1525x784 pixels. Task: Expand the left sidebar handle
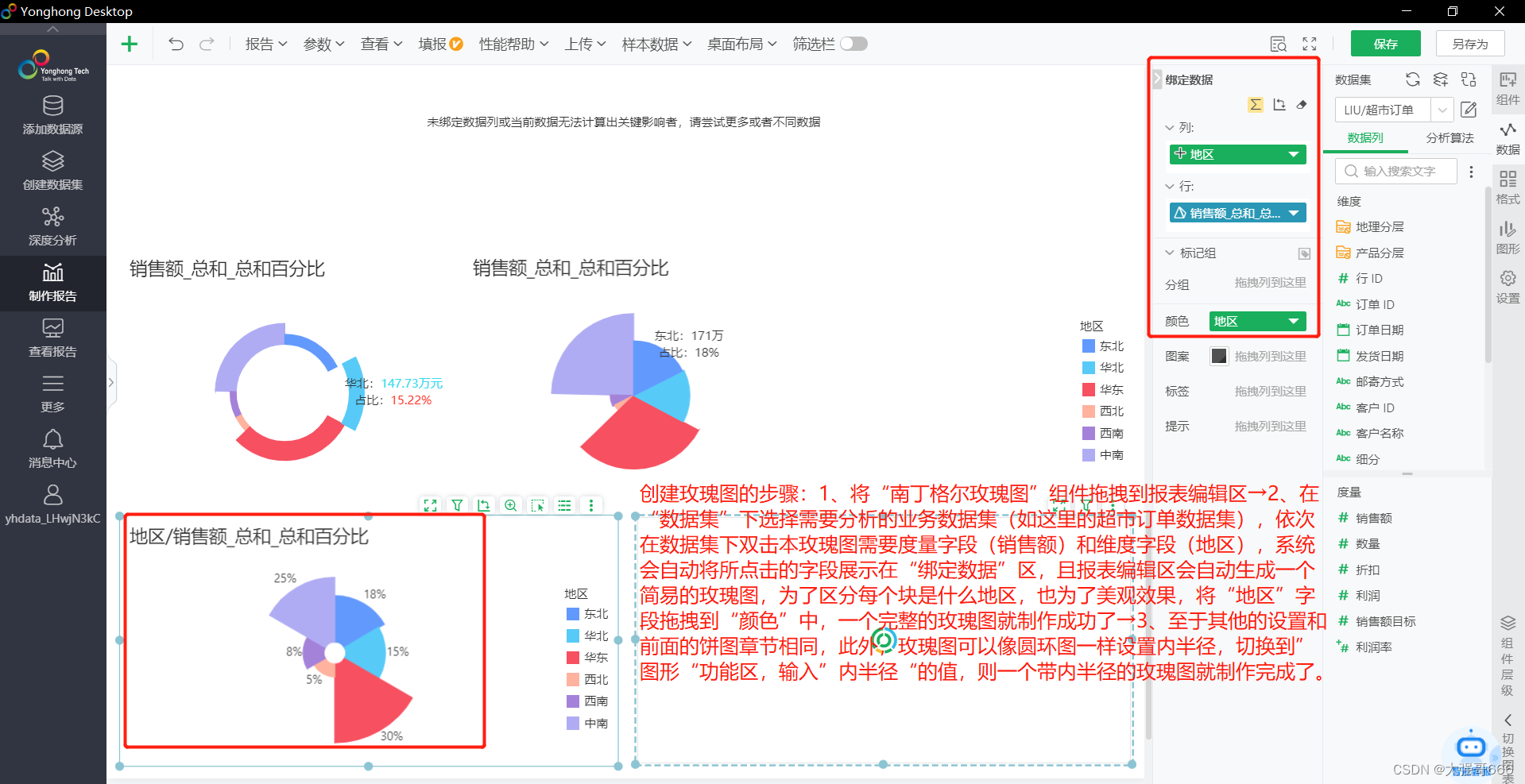[111, 382]
